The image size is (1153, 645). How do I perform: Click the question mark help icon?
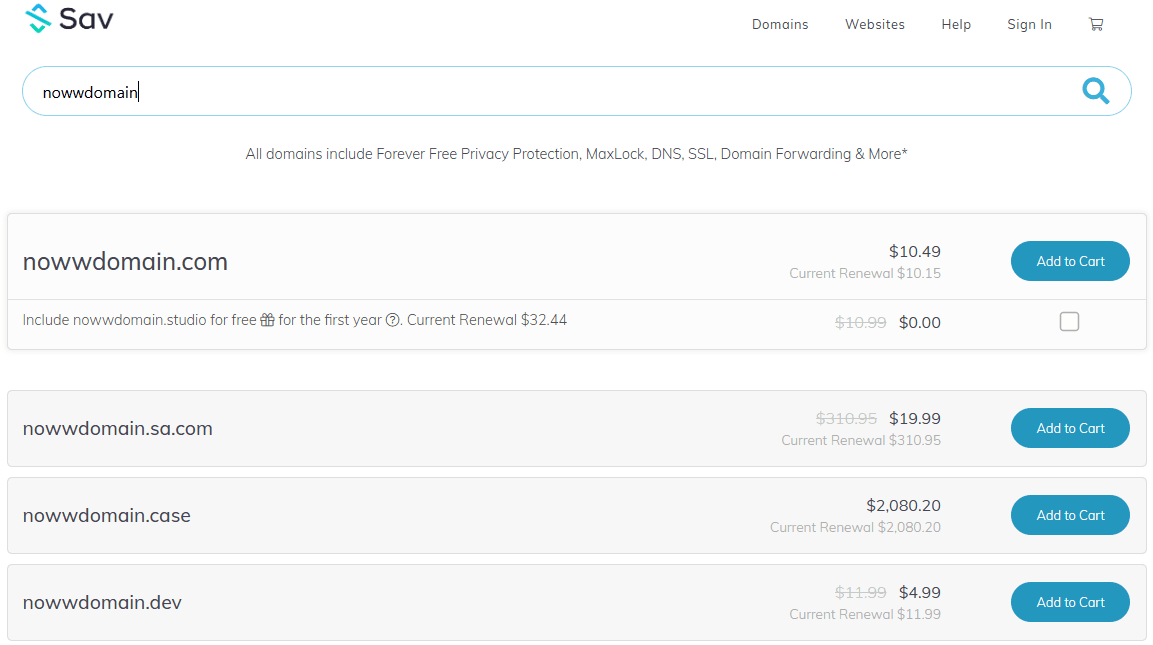click(393, 321)
